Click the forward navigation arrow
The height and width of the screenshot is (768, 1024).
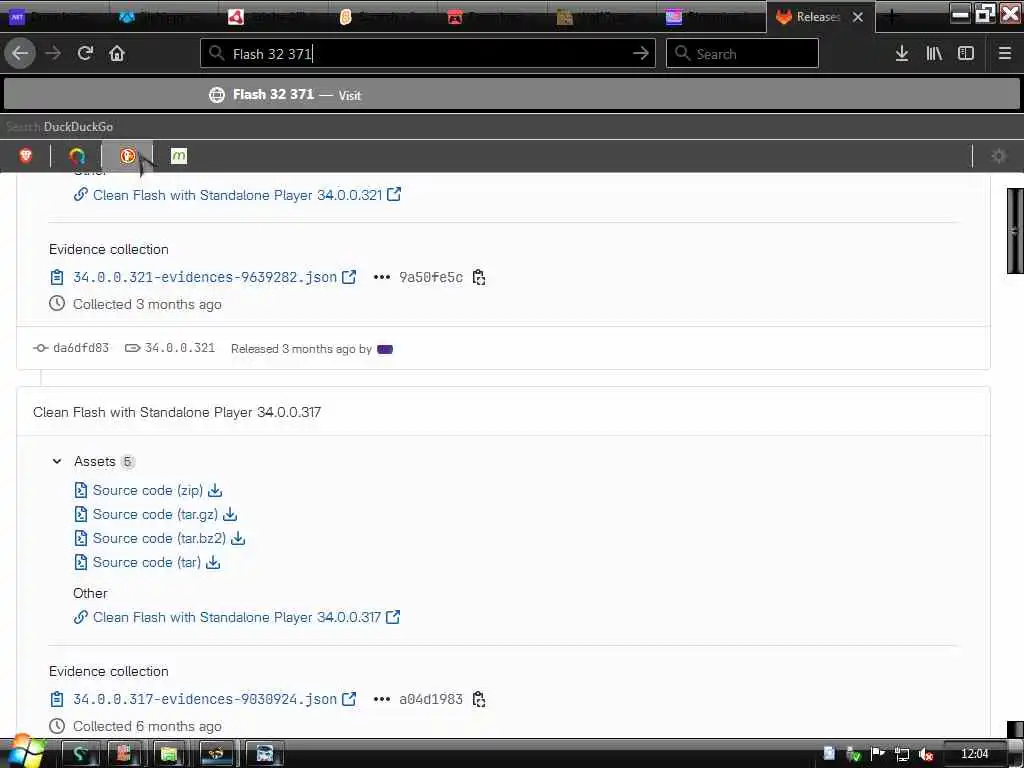[53, 54]
